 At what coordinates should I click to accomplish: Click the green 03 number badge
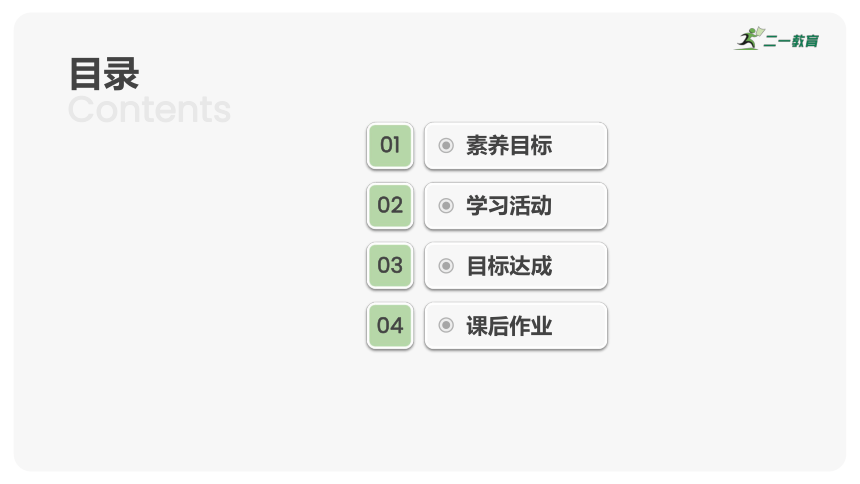390,266
